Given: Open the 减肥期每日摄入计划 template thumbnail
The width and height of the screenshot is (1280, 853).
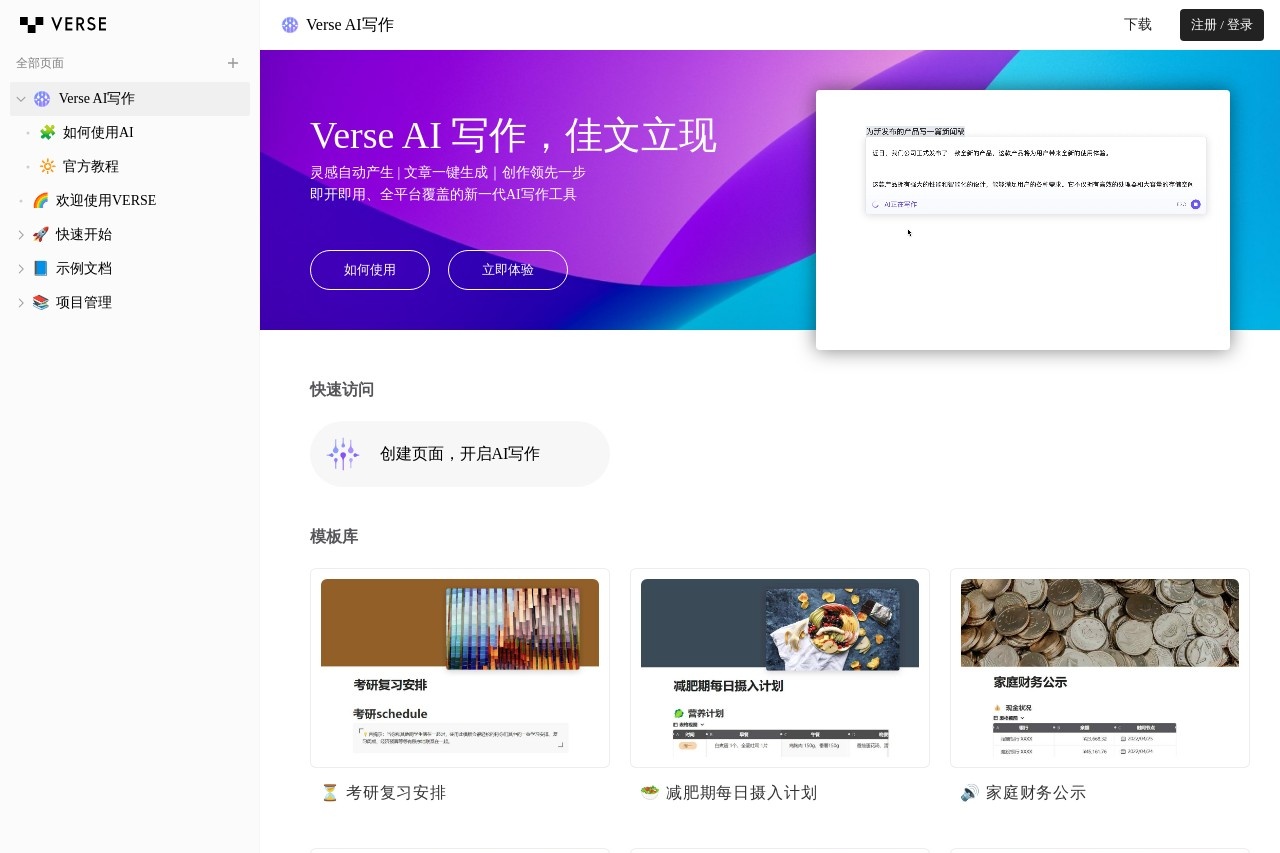Looking at the screenshot, I should [x=780, y=668].
